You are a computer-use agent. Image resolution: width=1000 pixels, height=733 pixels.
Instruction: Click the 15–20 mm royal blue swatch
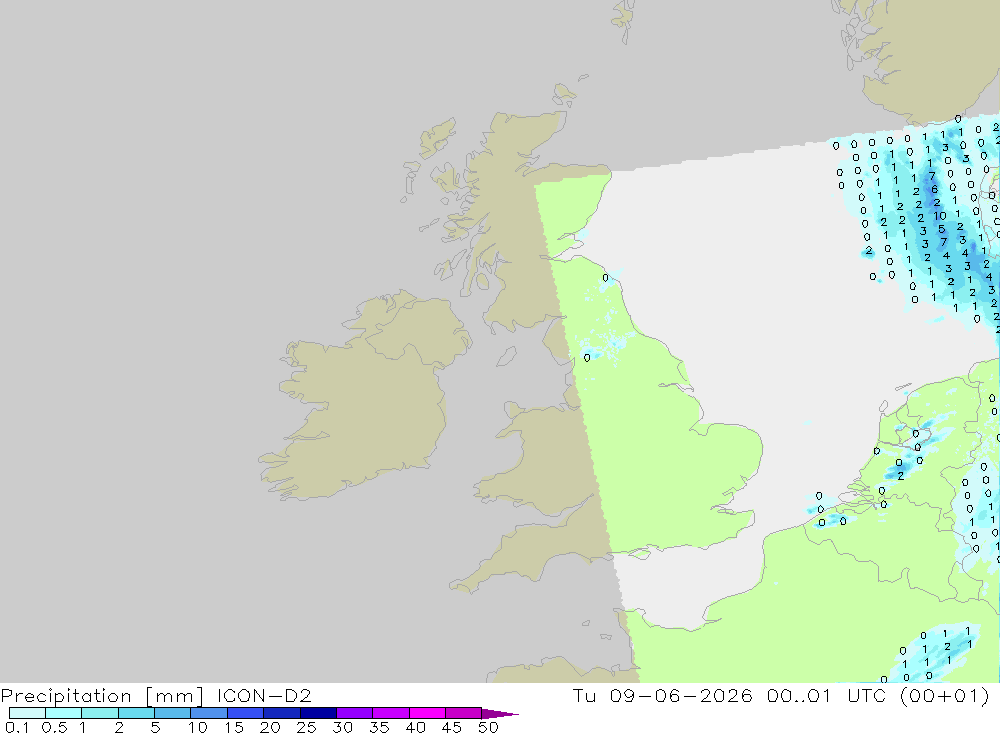click(246, 713)
